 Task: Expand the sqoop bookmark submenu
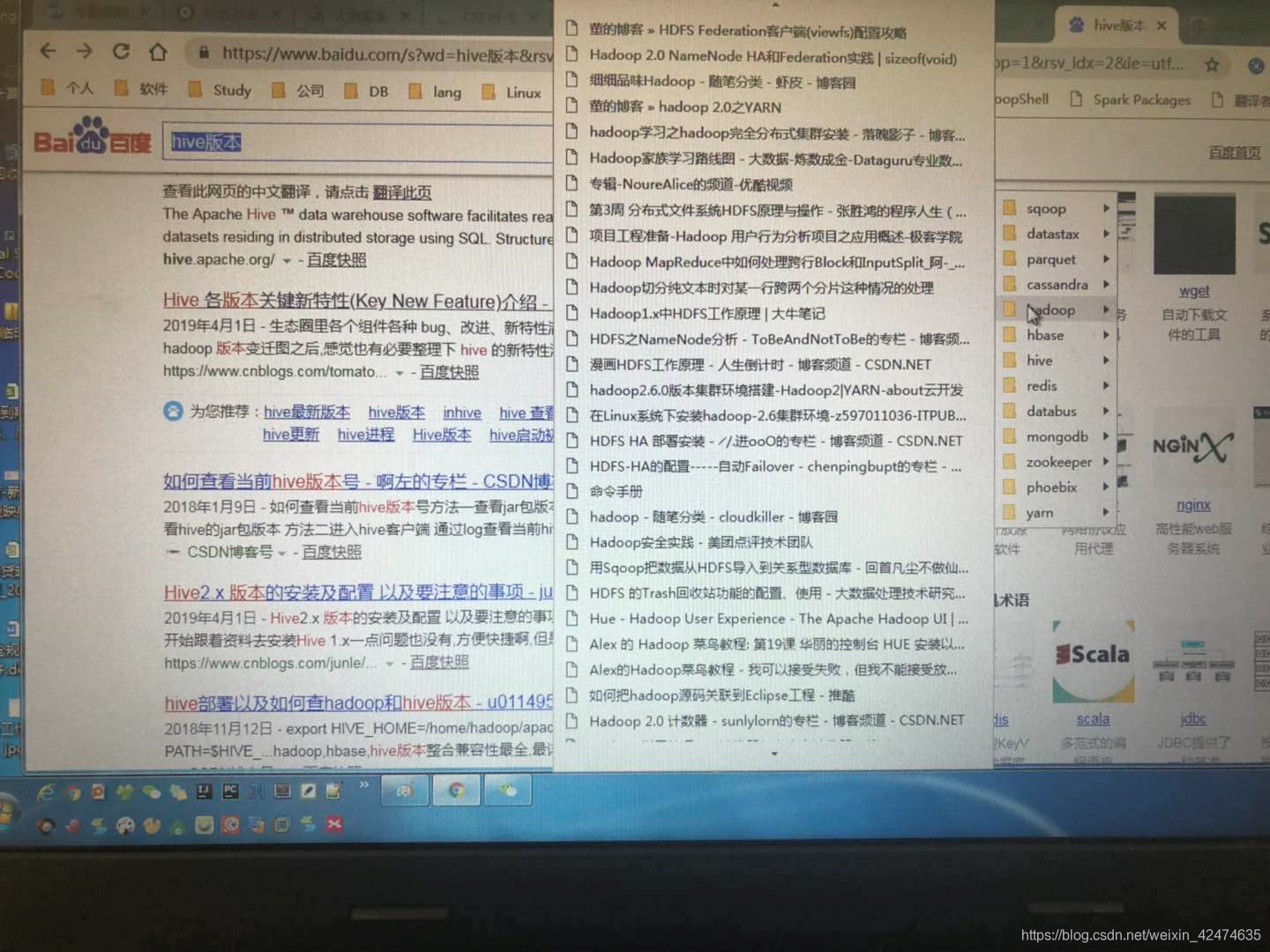[x=1058, y=209]
